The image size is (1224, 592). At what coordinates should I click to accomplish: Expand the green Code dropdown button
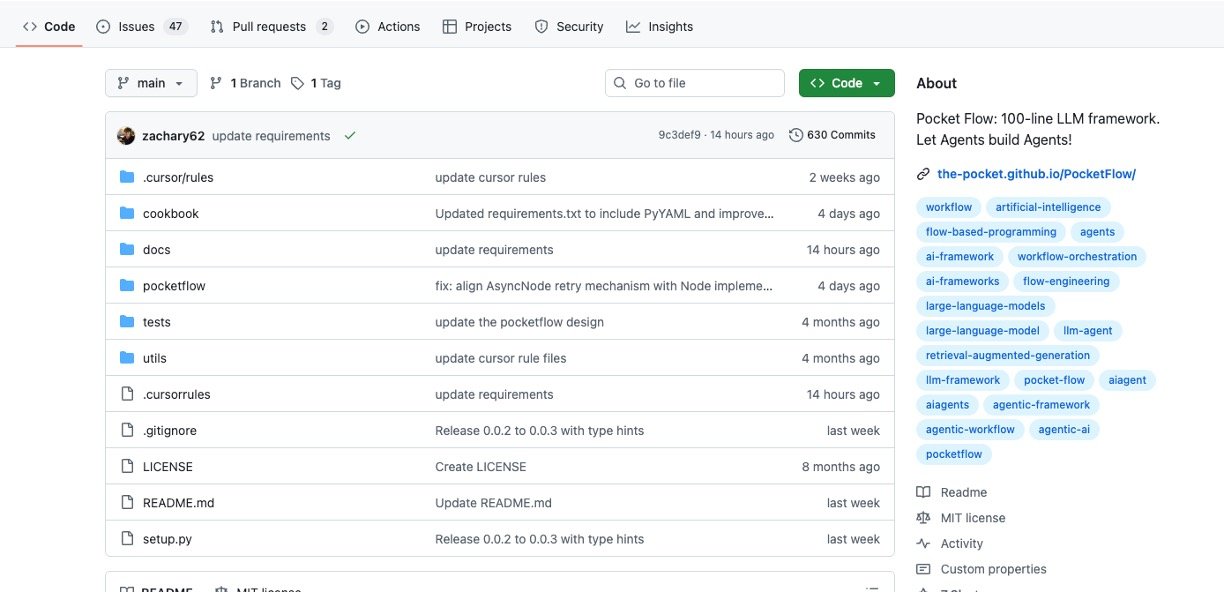pyautogui.click(x=846, y=83)
